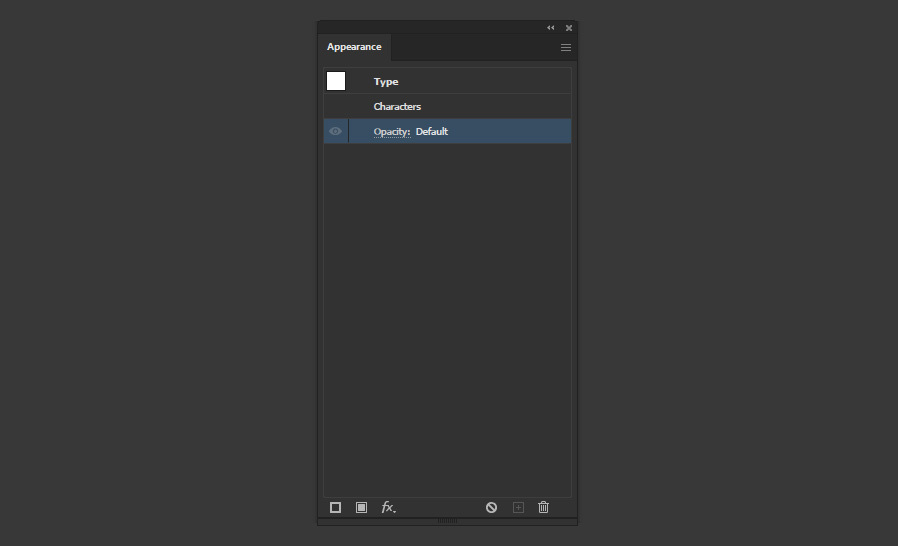Select the Appearance tab
The image size is (898, 546).
tap(354, 47)
